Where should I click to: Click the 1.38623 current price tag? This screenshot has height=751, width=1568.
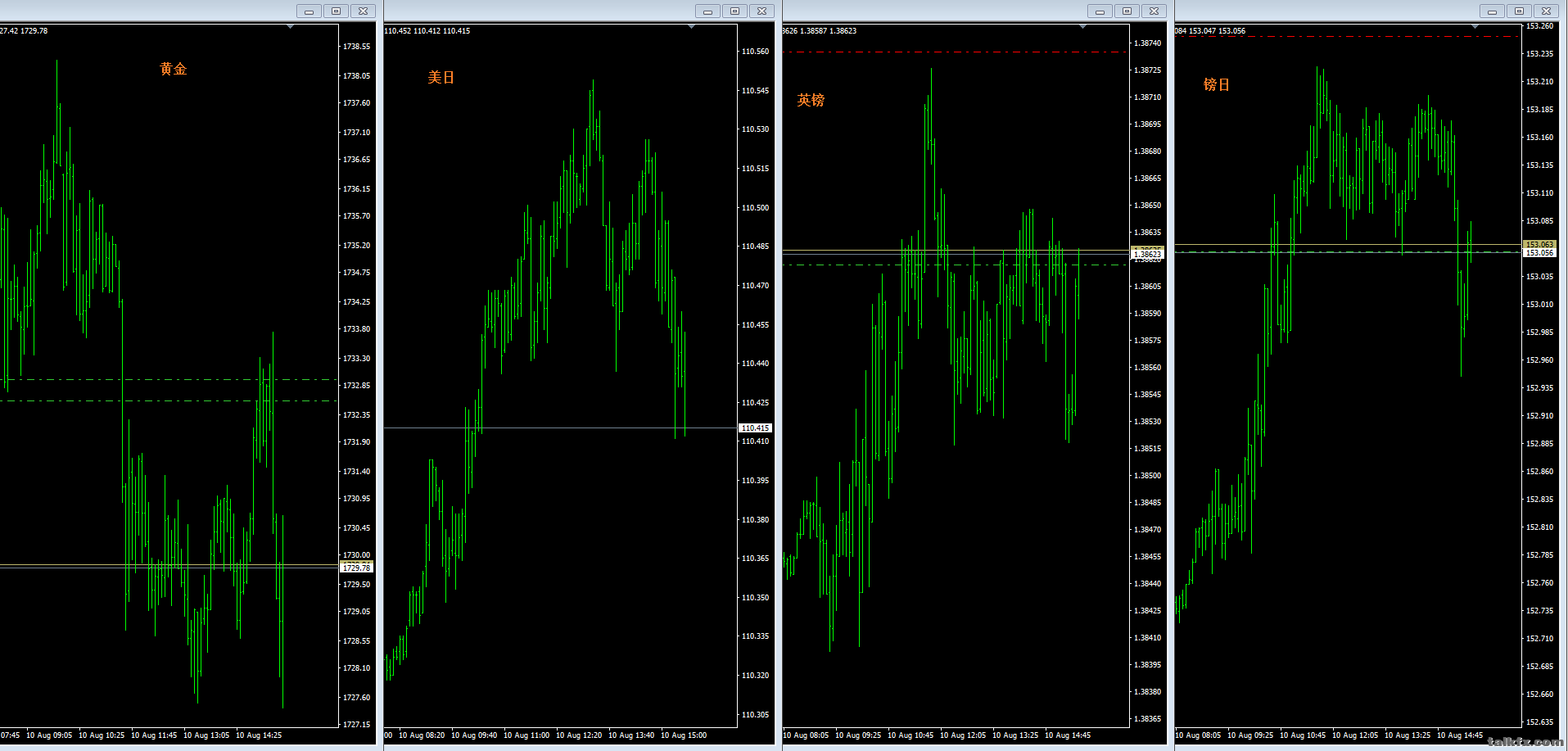point(1147,254)
